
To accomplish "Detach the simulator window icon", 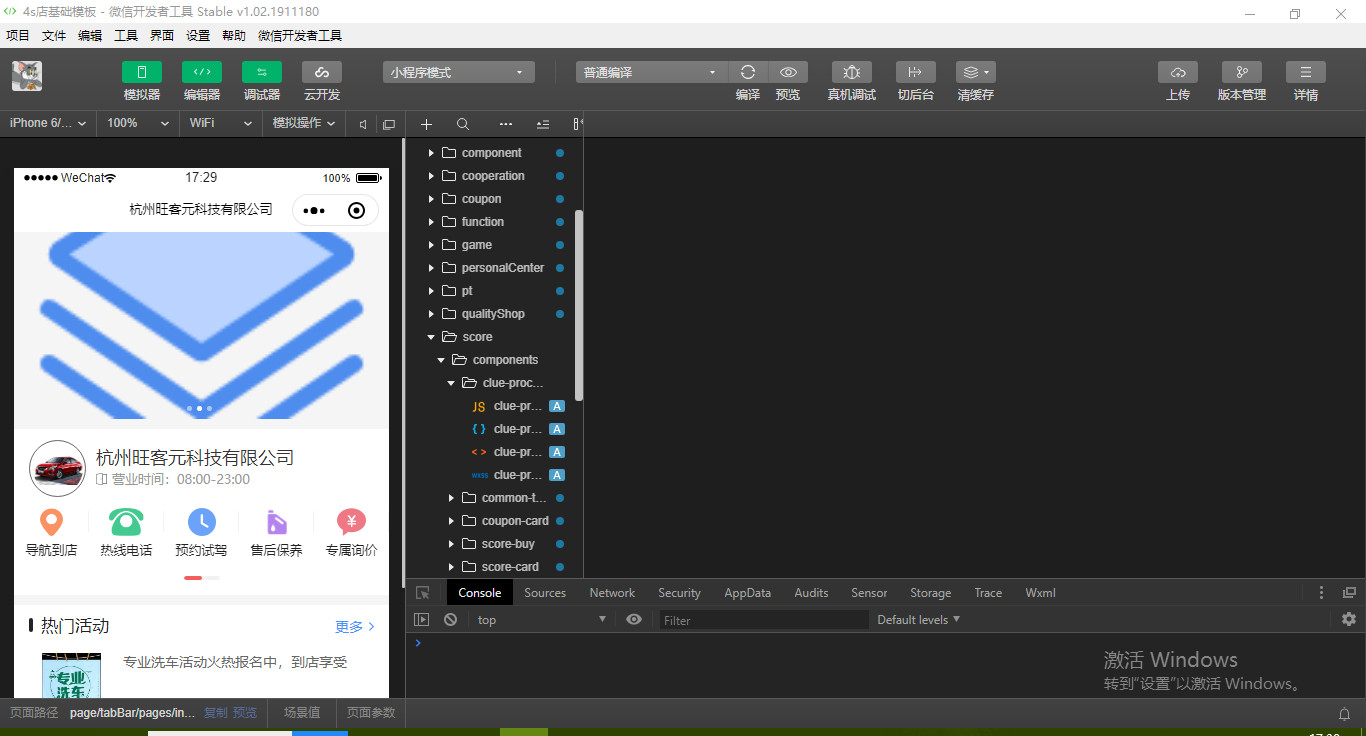I will 389,124.
